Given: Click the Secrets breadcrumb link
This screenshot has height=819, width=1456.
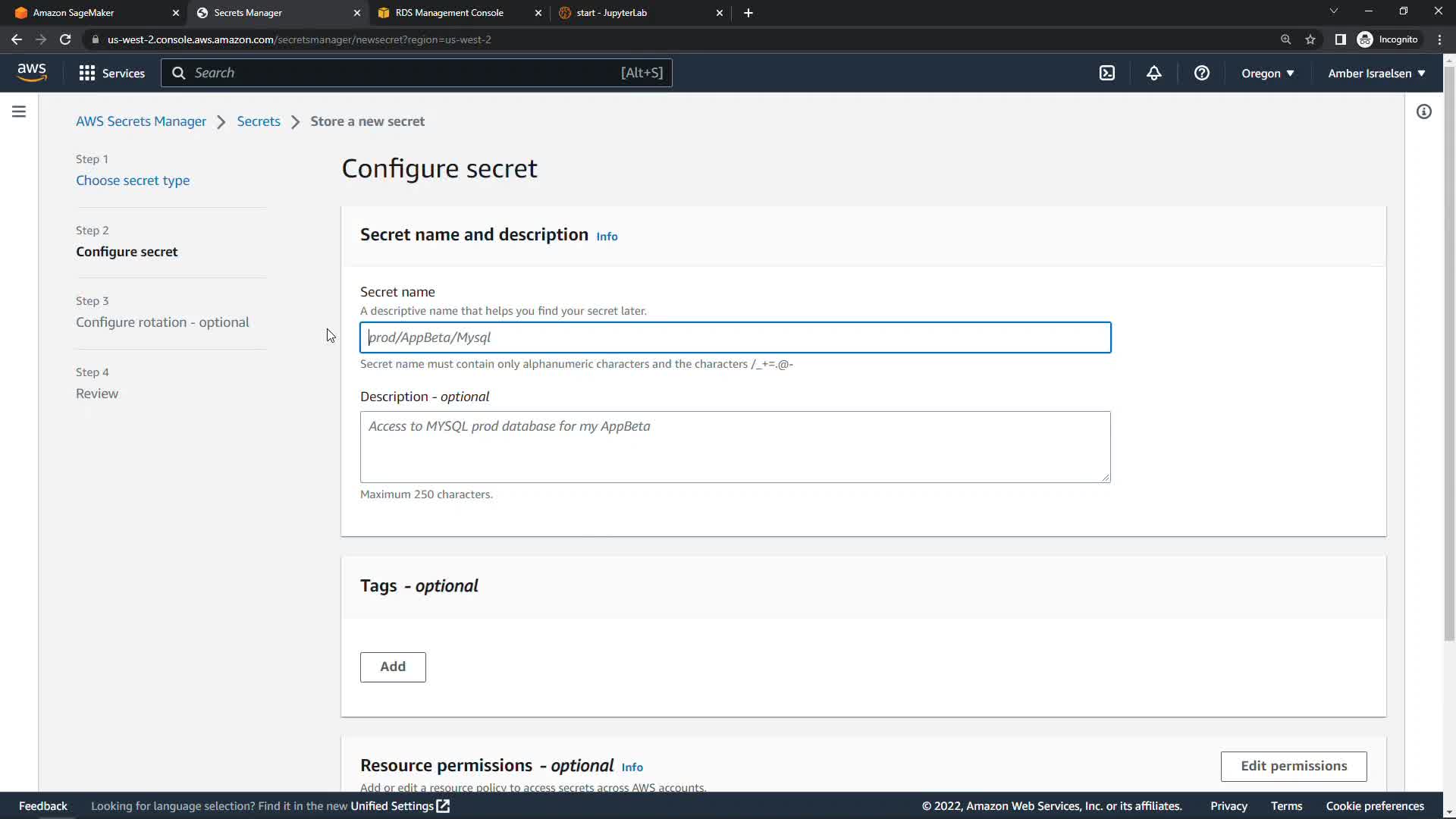Looking at the screenshot, I should click(x=259, y=121).
